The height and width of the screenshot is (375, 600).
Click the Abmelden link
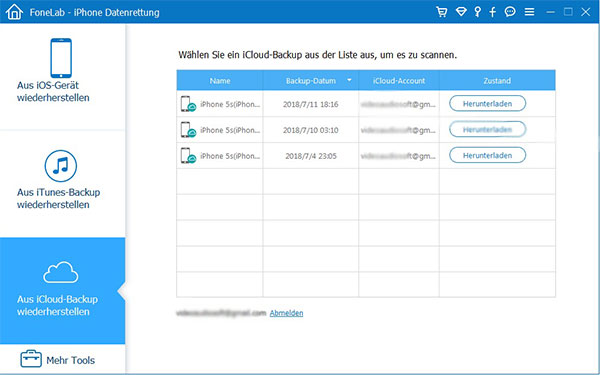[x=286, y=313]
